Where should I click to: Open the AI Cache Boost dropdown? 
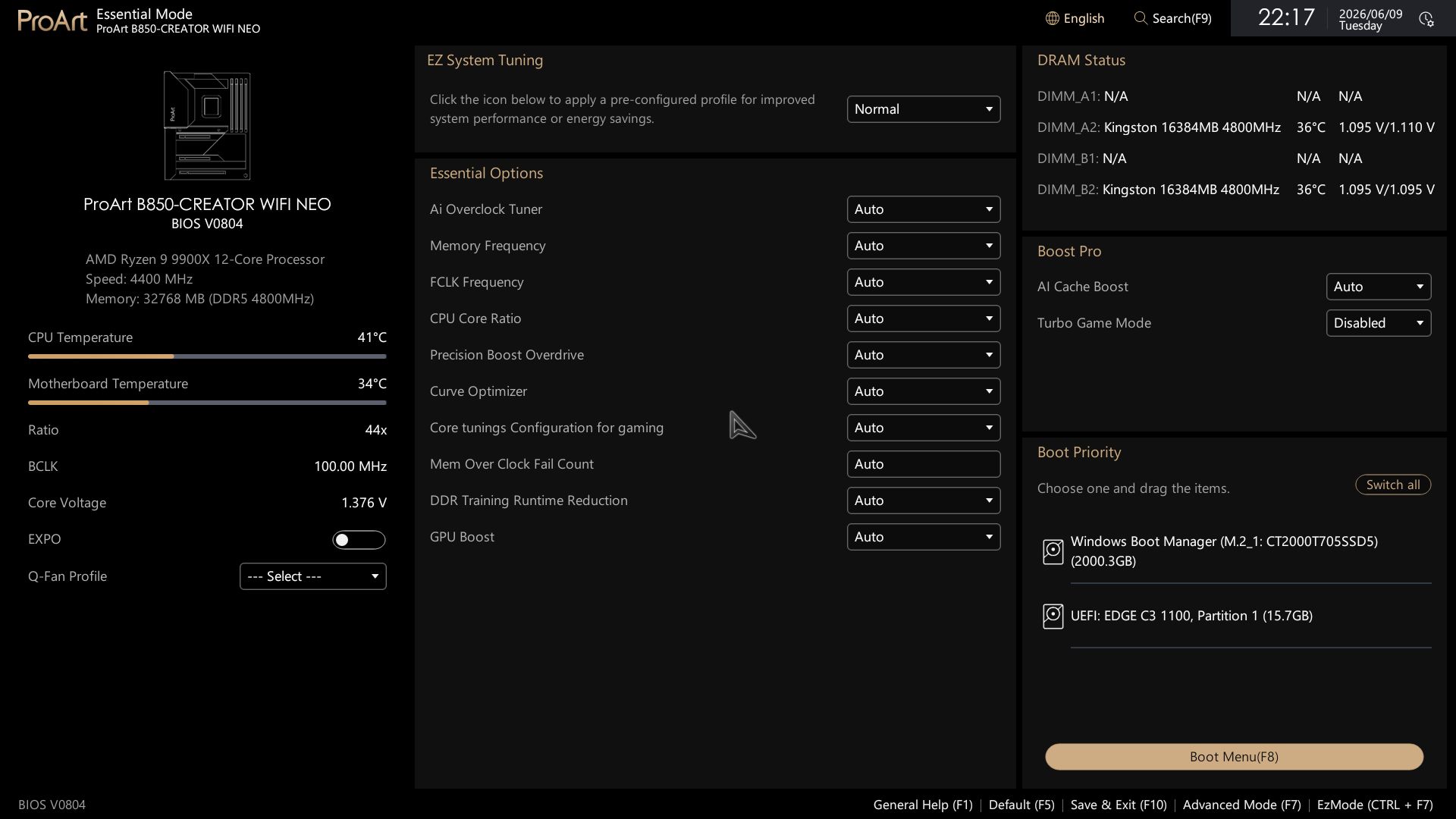1379,287
